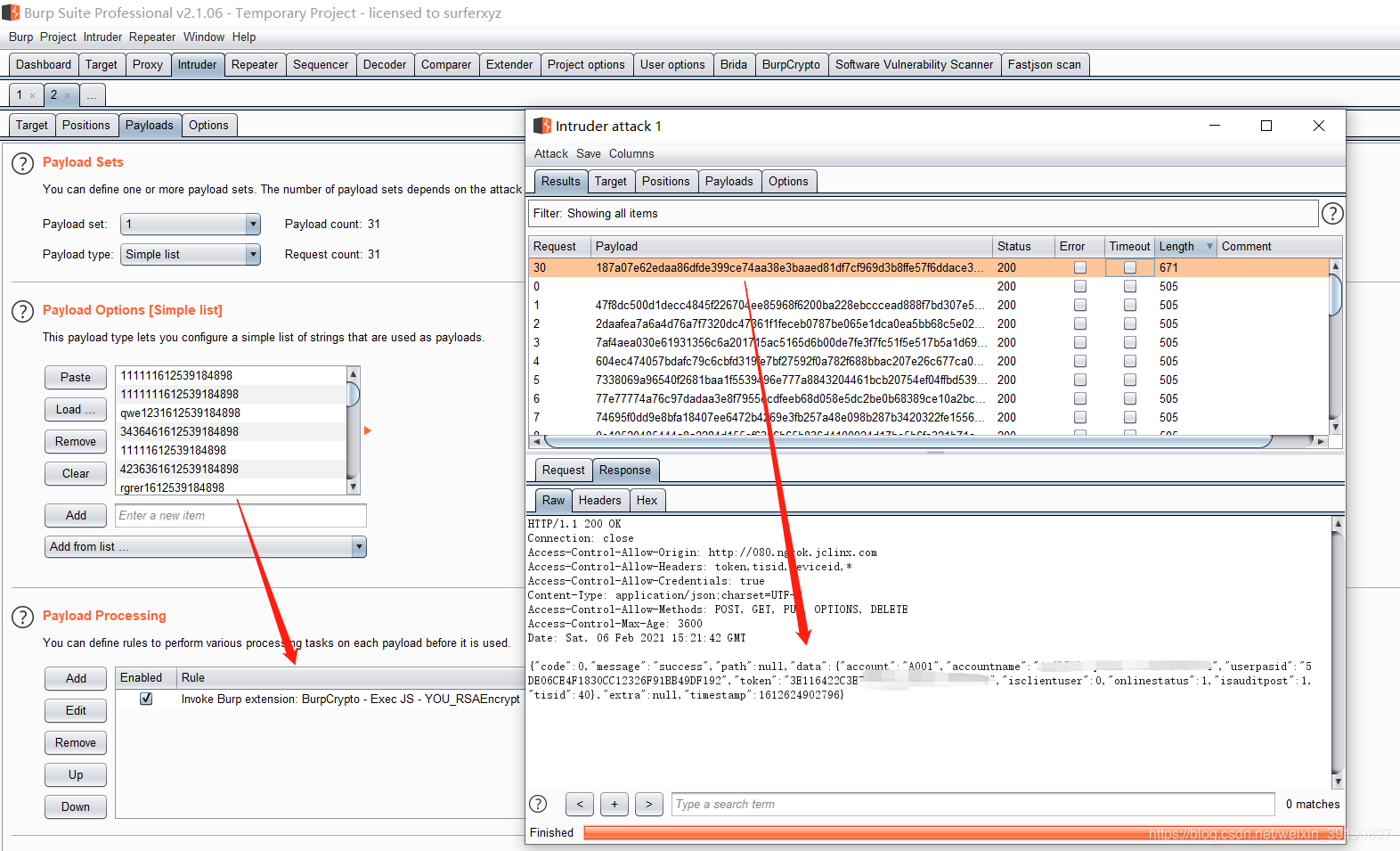Select the BurpCrypto Exec JS rule row
This screenshot has height=851, width=1400.
point(321,699)
